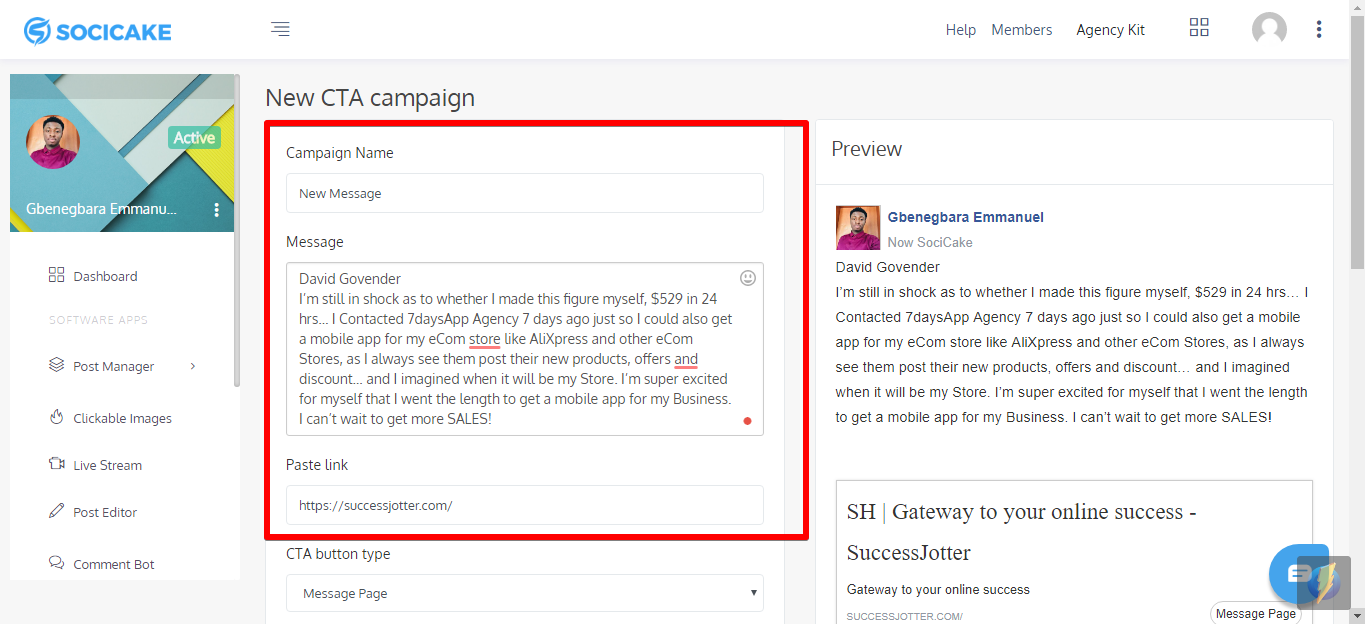Click the 'Preview' panel heading
This screenshot has height=624, width=1365.
(867, 149)
